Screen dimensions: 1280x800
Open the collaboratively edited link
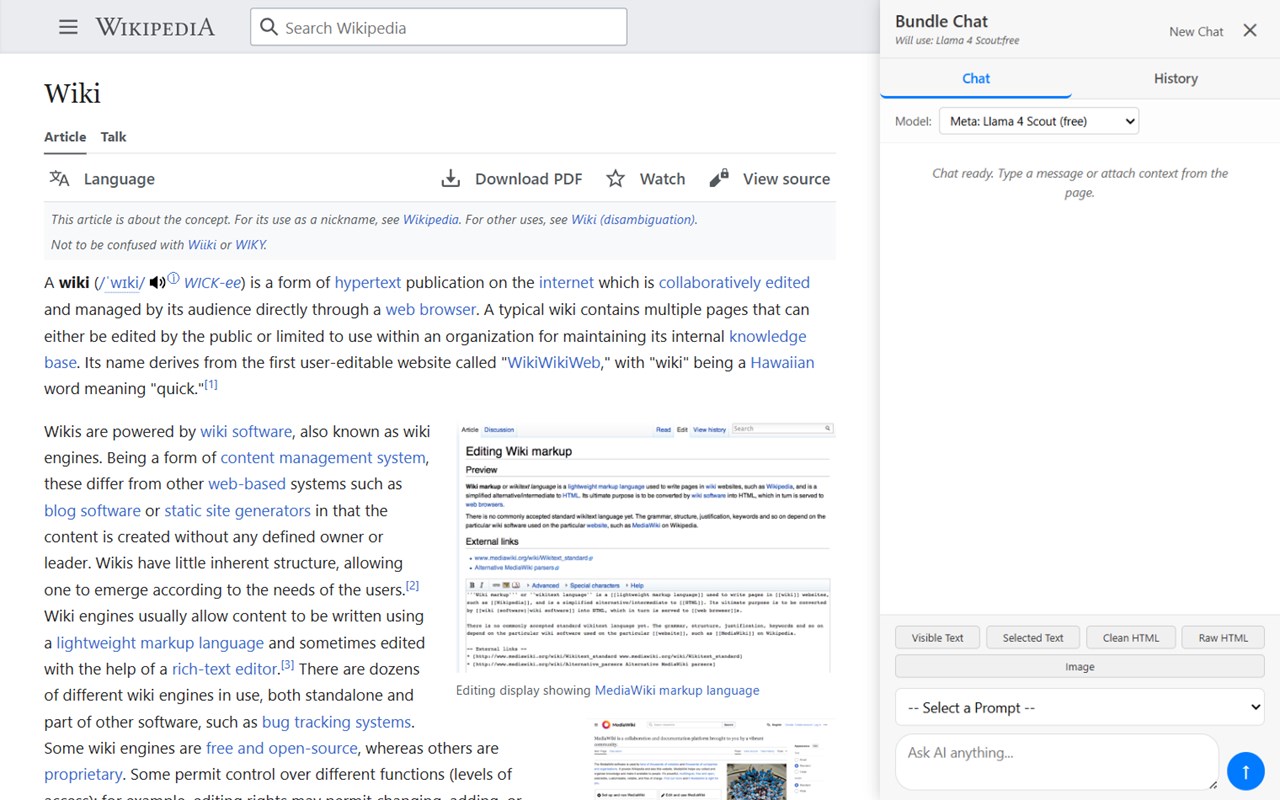pyautogui.click(x=734, y=282)
